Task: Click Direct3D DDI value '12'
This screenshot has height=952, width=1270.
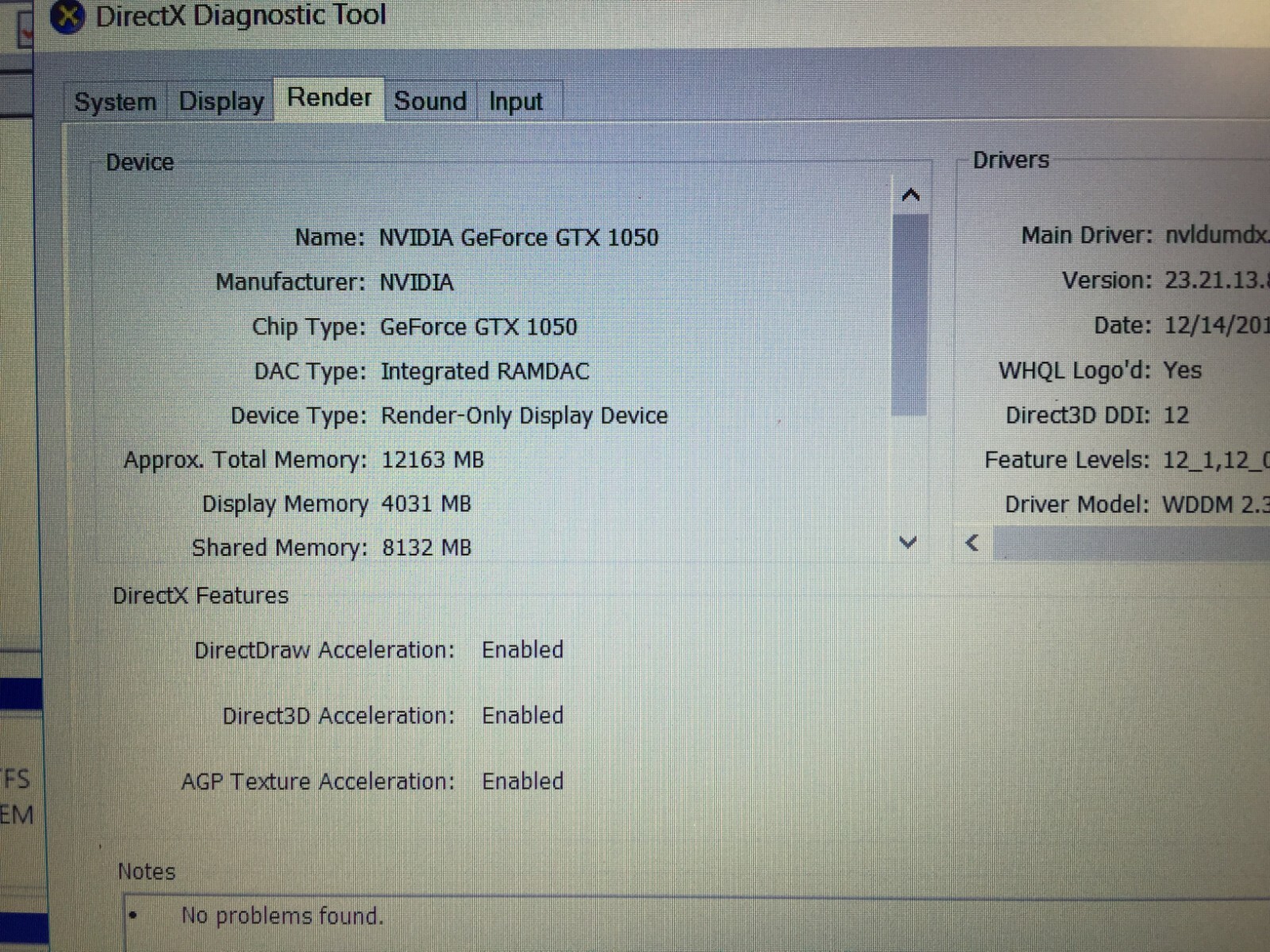Action: 1176,415
